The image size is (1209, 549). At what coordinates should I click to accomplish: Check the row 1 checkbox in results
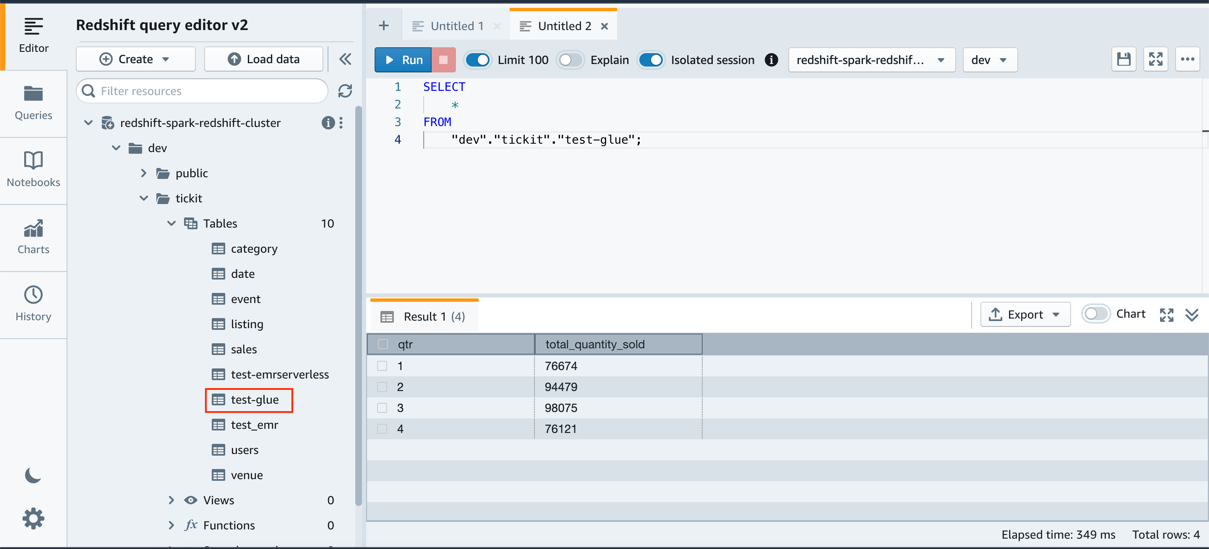(382, 366)
